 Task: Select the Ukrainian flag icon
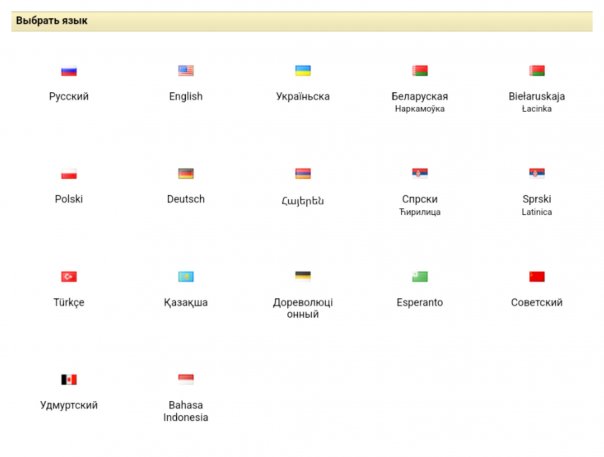pos(303,71)
